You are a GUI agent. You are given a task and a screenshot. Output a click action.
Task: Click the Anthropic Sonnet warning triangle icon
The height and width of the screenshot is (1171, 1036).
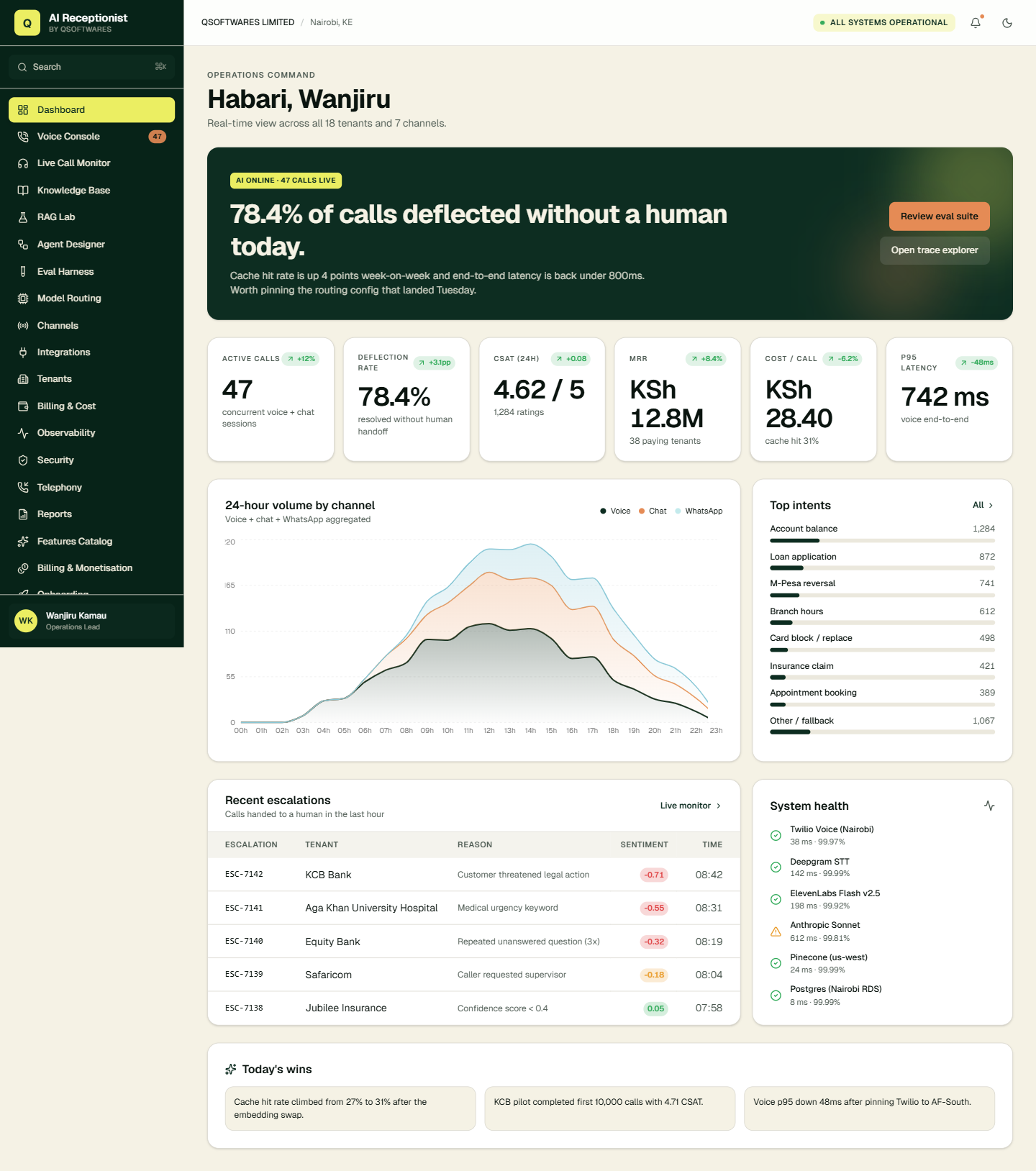[776, 931]
